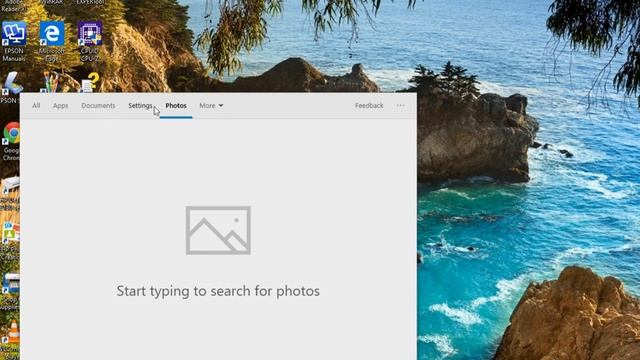This screenshot has width=640, height=360.
Task: Select the Settings search tab
Action: point(140,106)
